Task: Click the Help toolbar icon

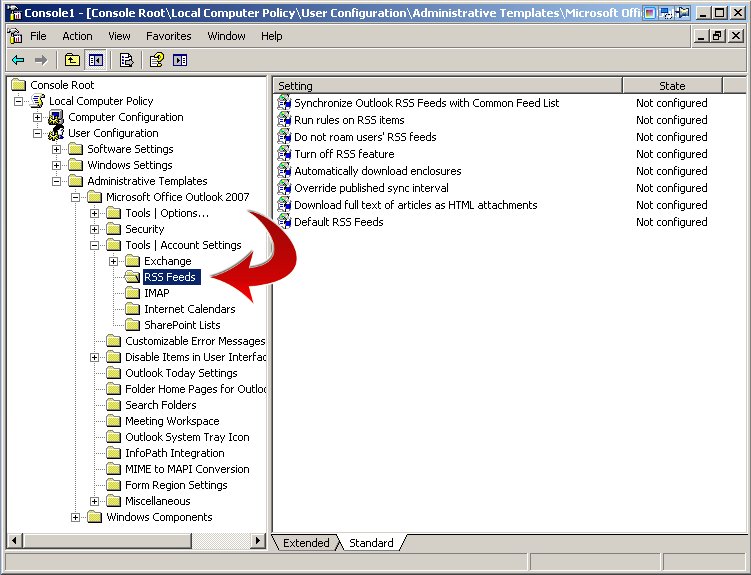Action: coord(157,60)
